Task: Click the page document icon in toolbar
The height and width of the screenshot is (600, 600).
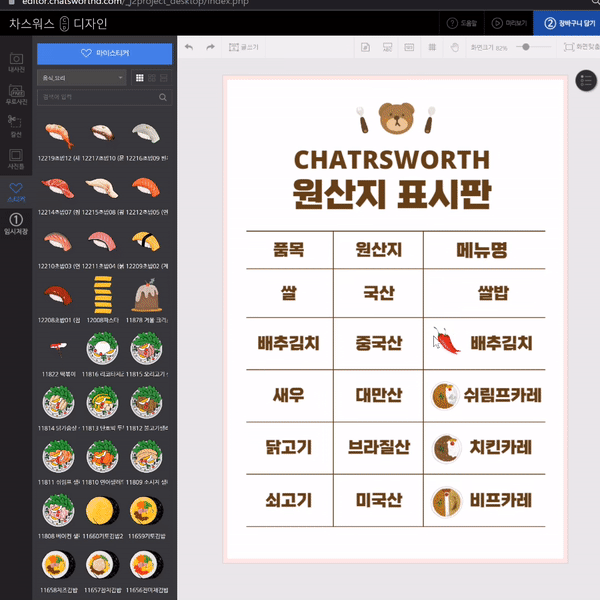Action: point(365,47)
